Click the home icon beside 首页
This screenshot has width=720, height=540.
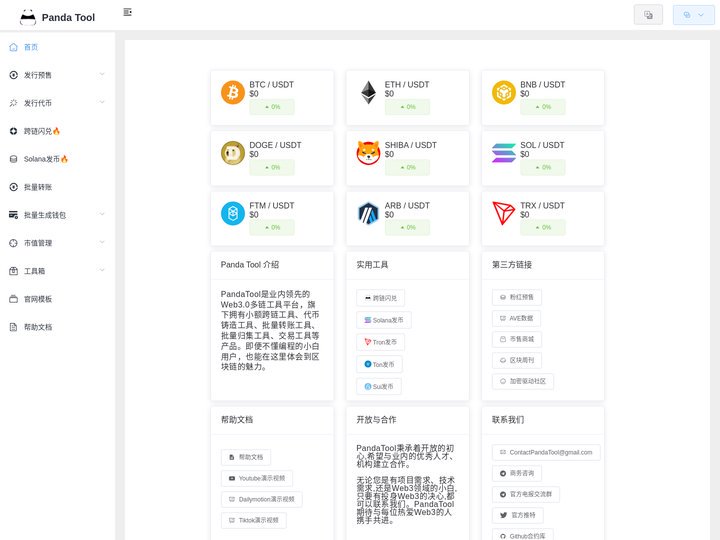pyautogui.click(x=13, y=47)
